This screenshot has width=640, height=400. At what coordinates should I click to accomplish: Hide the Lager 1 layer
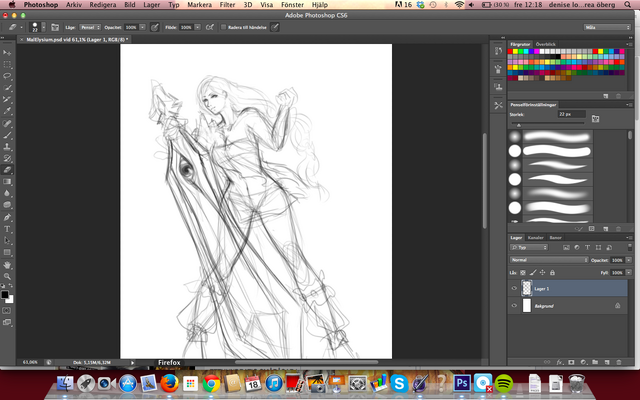(x=514, y=288)
